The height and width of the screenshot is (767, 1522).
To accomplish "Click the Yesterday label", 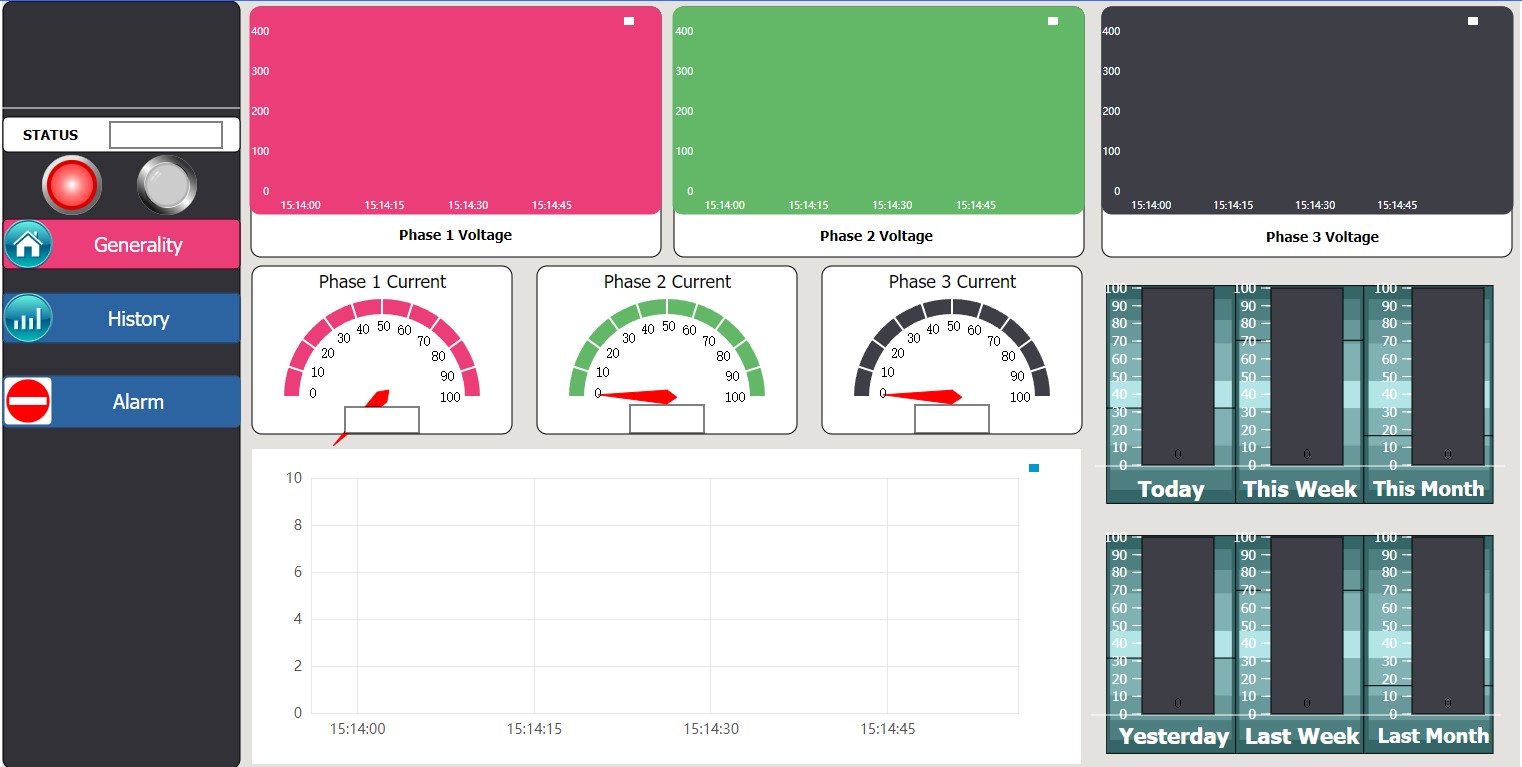I will click(x=1174, y=737).
